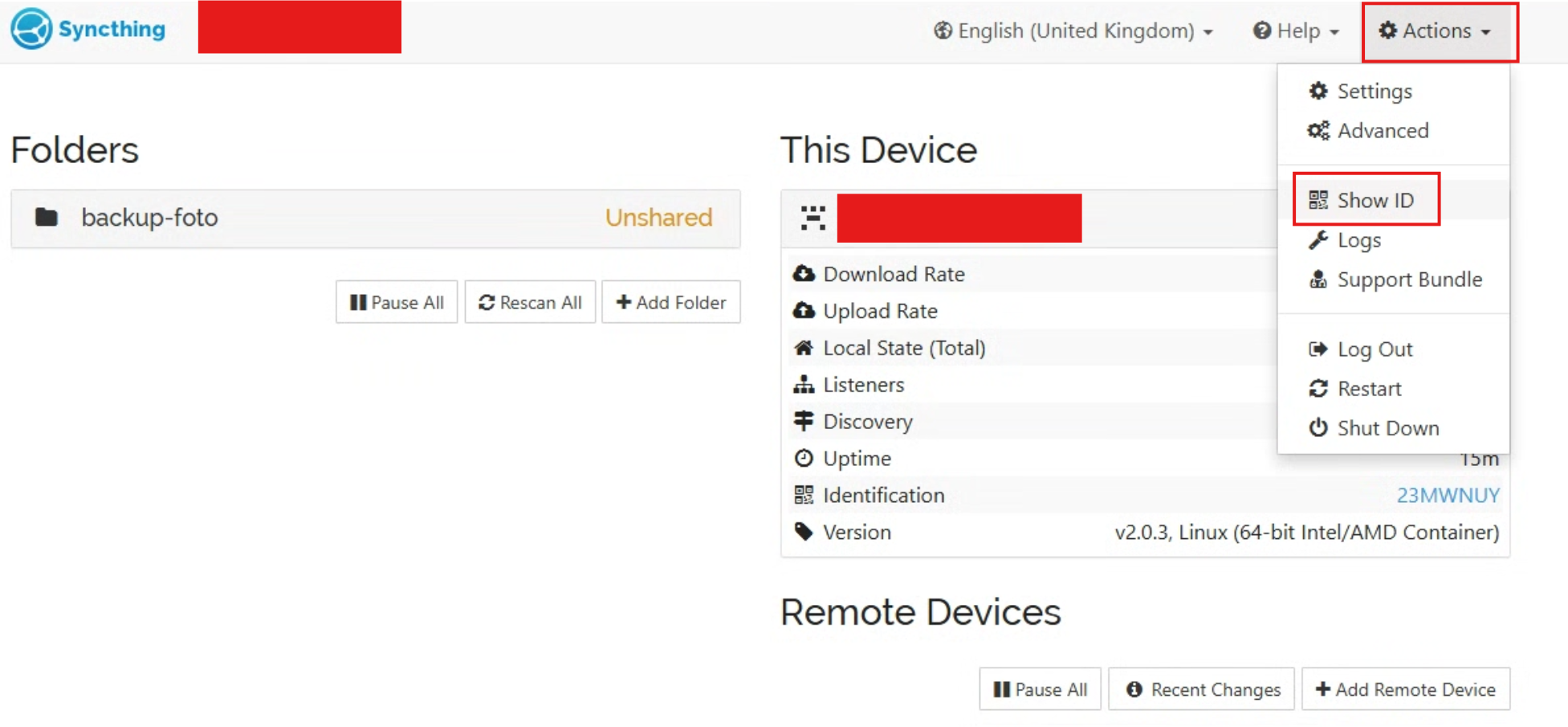Open the English (United Kingdom) language dropdown
This screenshot has width=1568, height=727.
coord(1073,31)
